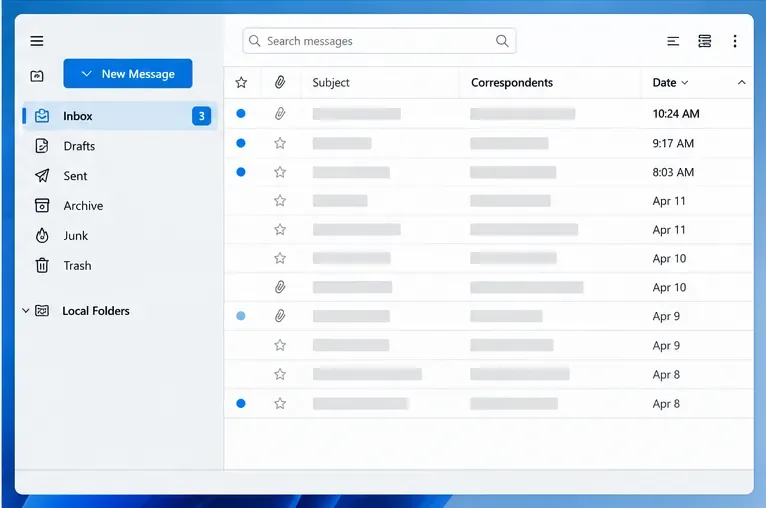The image size is (766, 508).
Task: Star the 9:17 AM message
Action: [x=280, y=143]
